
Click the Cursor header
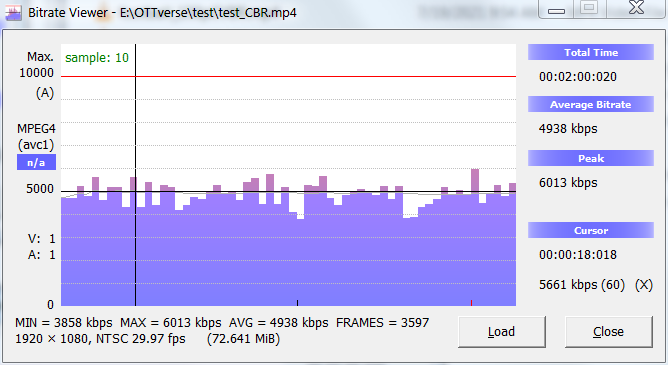click(x=590, y=230)
